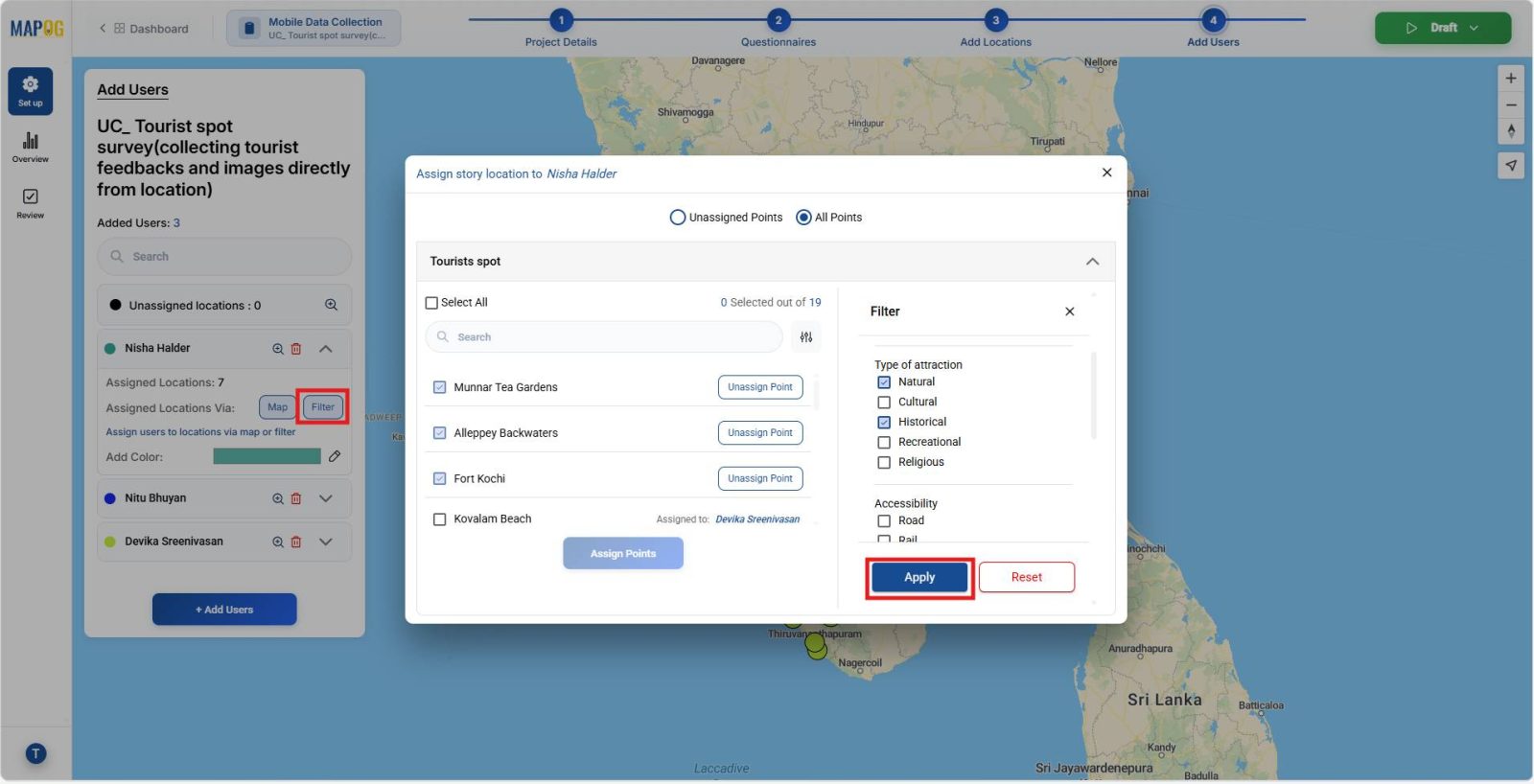Open the user profile avatar T
This screenshot has height=784, width=1534.
pos(35,753)
